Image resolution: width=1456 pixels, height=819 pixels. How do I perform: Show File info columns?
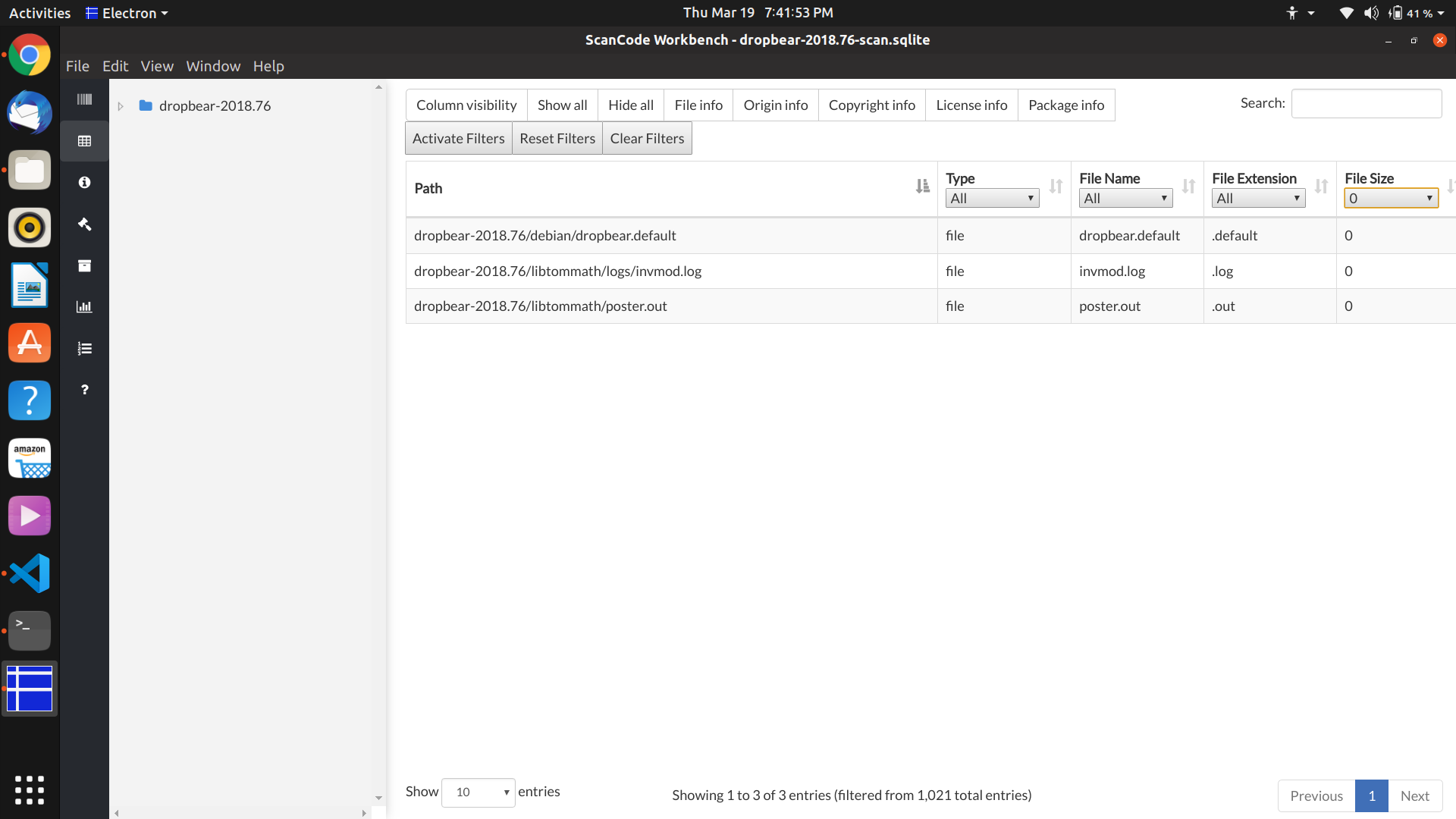coord(698,105)
